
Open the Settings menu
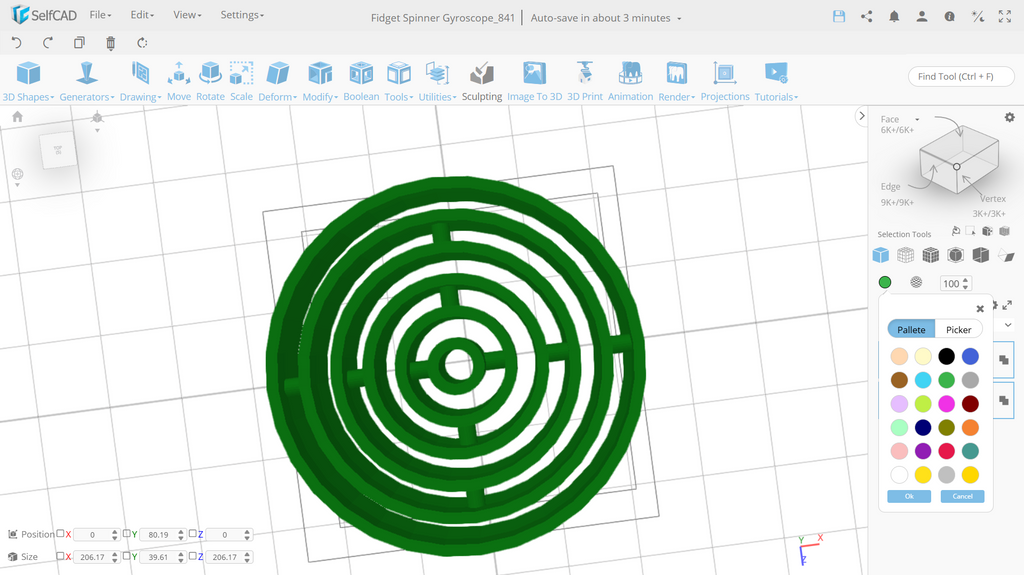pos(242,15)
